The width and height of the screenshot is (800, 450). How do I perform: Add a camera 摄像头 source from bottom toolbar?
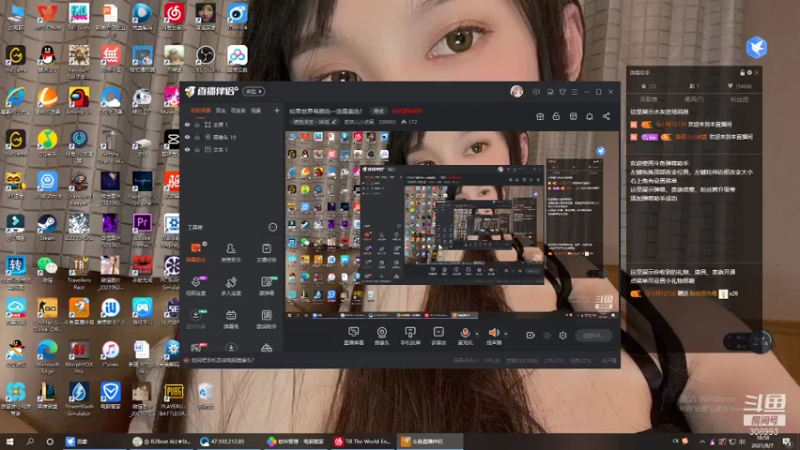pyautogui.click(x=382, y=336)
